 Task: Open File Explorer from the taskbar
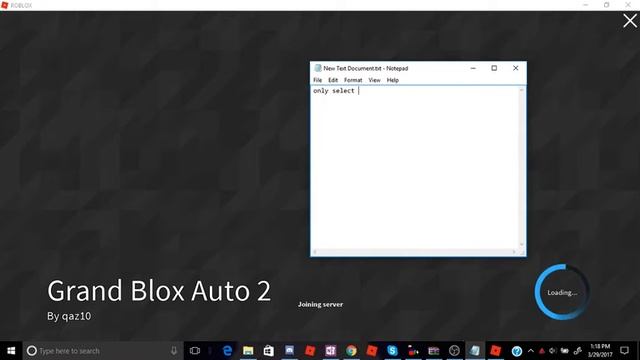248,351
